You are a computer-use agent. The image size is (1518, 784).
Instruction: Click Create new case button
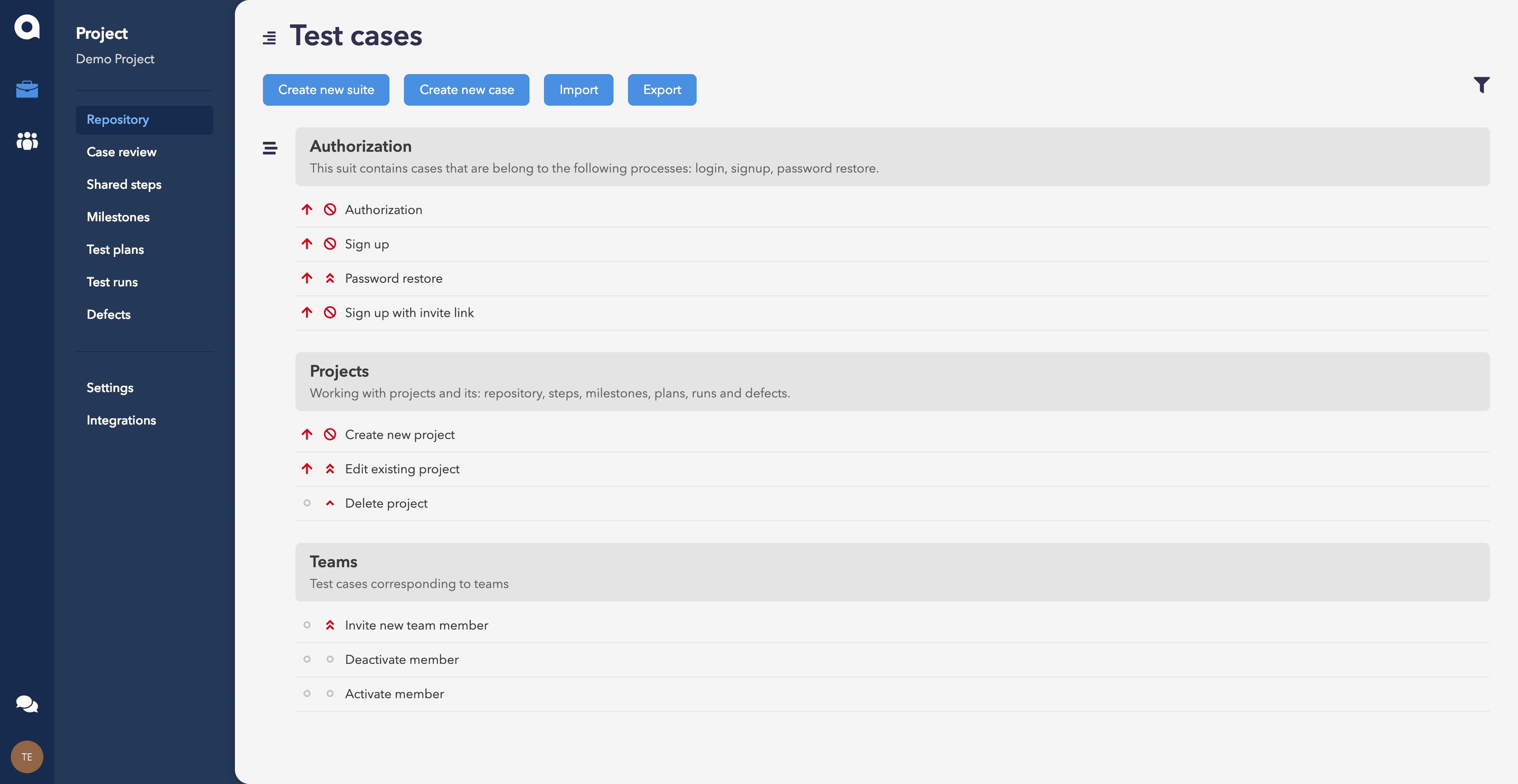point(467,89)
